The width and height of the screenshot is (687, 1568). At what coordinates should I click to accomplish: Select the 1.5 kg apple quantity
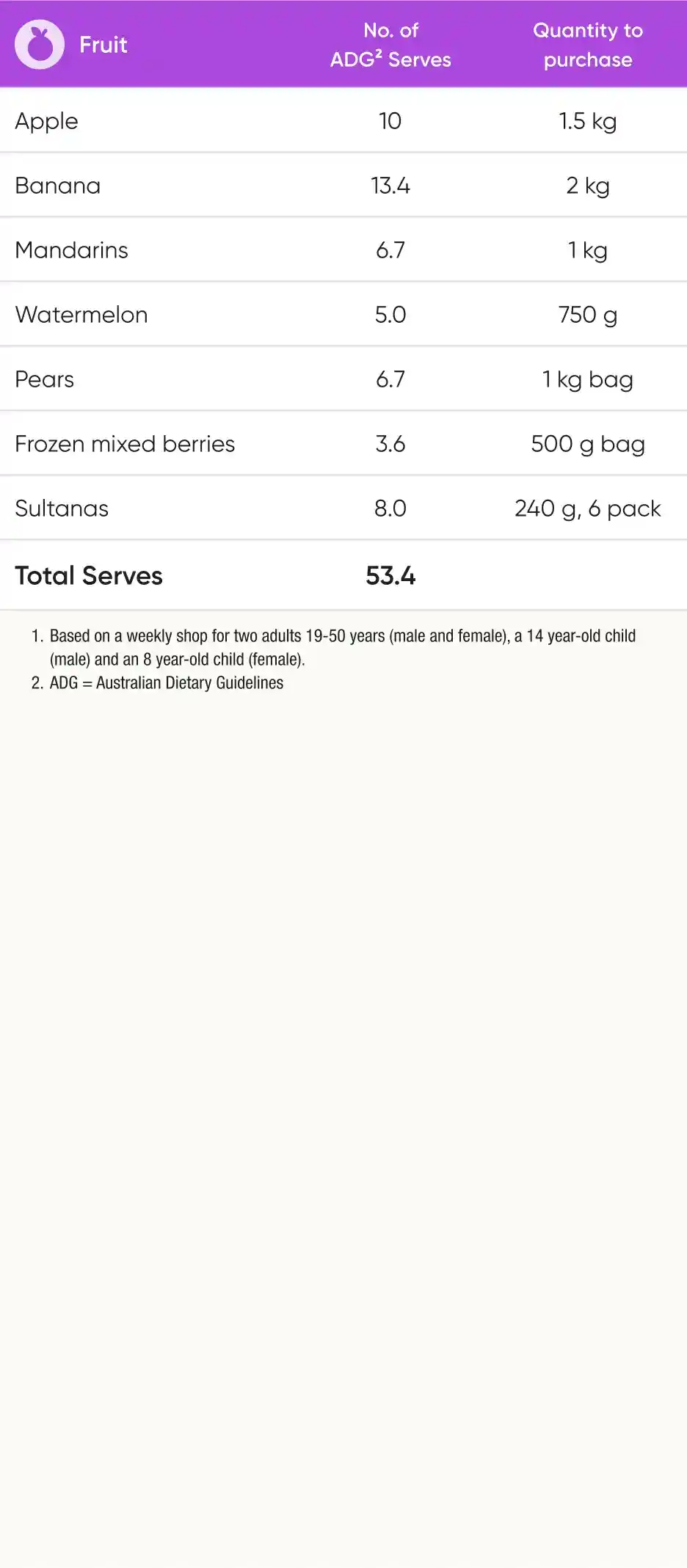[587, 121]
